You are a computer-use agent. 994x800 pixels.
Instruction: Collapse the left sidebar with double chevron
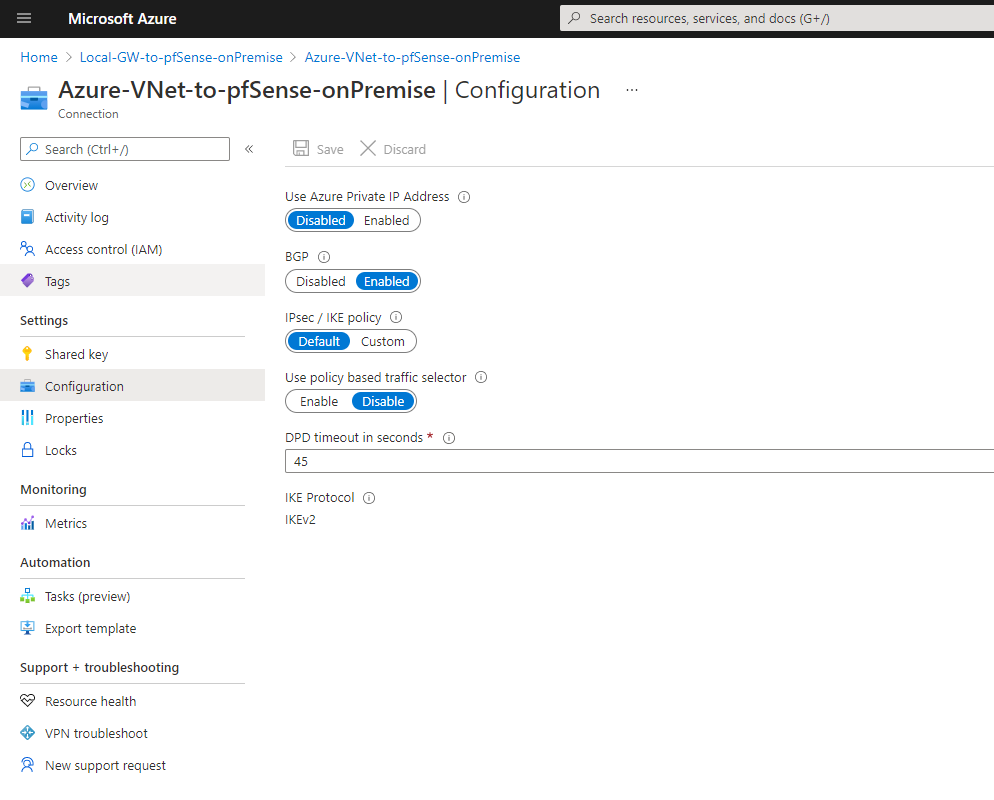coord(249,149)
